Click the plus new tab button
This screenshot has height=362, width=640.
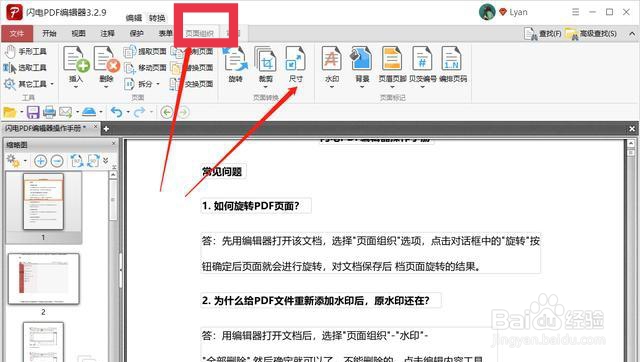(106, 129)
